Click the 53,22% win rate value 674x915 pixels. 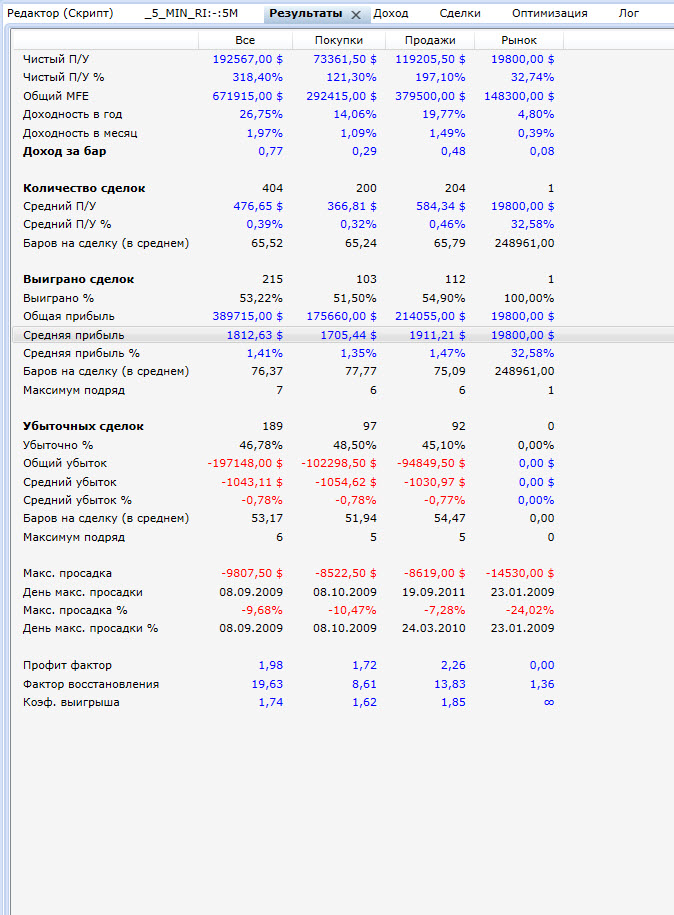(x=261, y=298)
